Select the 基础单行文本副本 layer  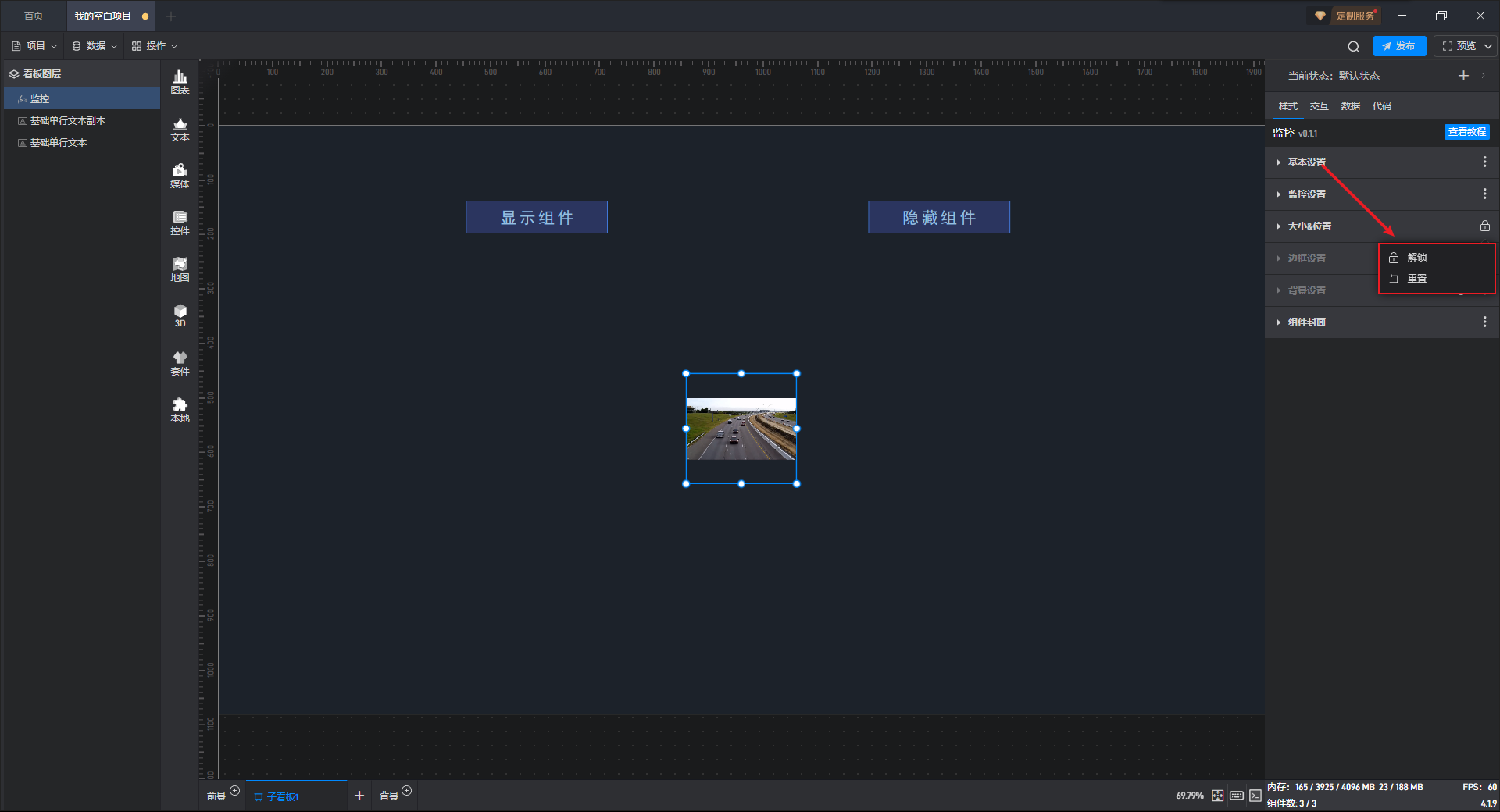tap(82, 120)
